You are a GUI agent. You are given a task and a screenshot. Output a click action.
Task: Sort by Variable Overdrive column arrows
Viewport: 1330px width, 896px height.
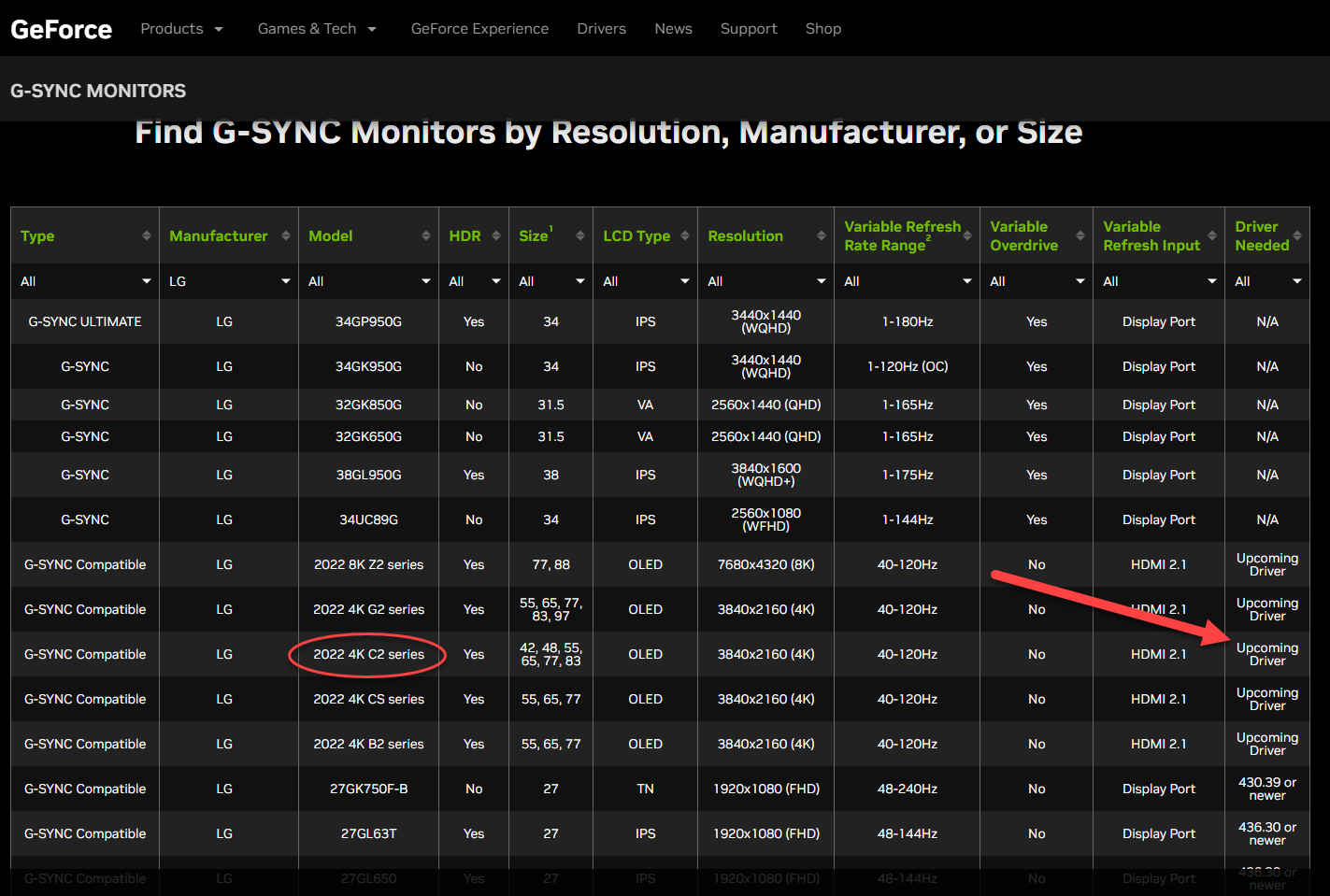pos(1080,235)
